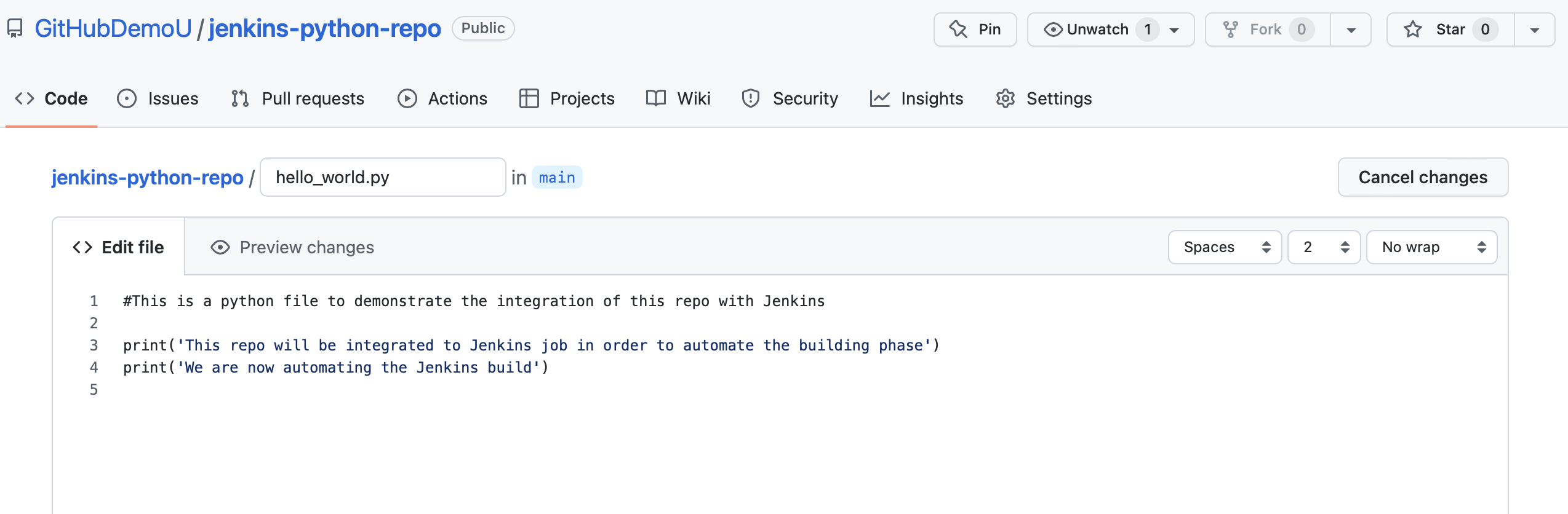Place cursor in line 1 comment text
This screenshot has height=514, width=1568.
click(474, 301)
